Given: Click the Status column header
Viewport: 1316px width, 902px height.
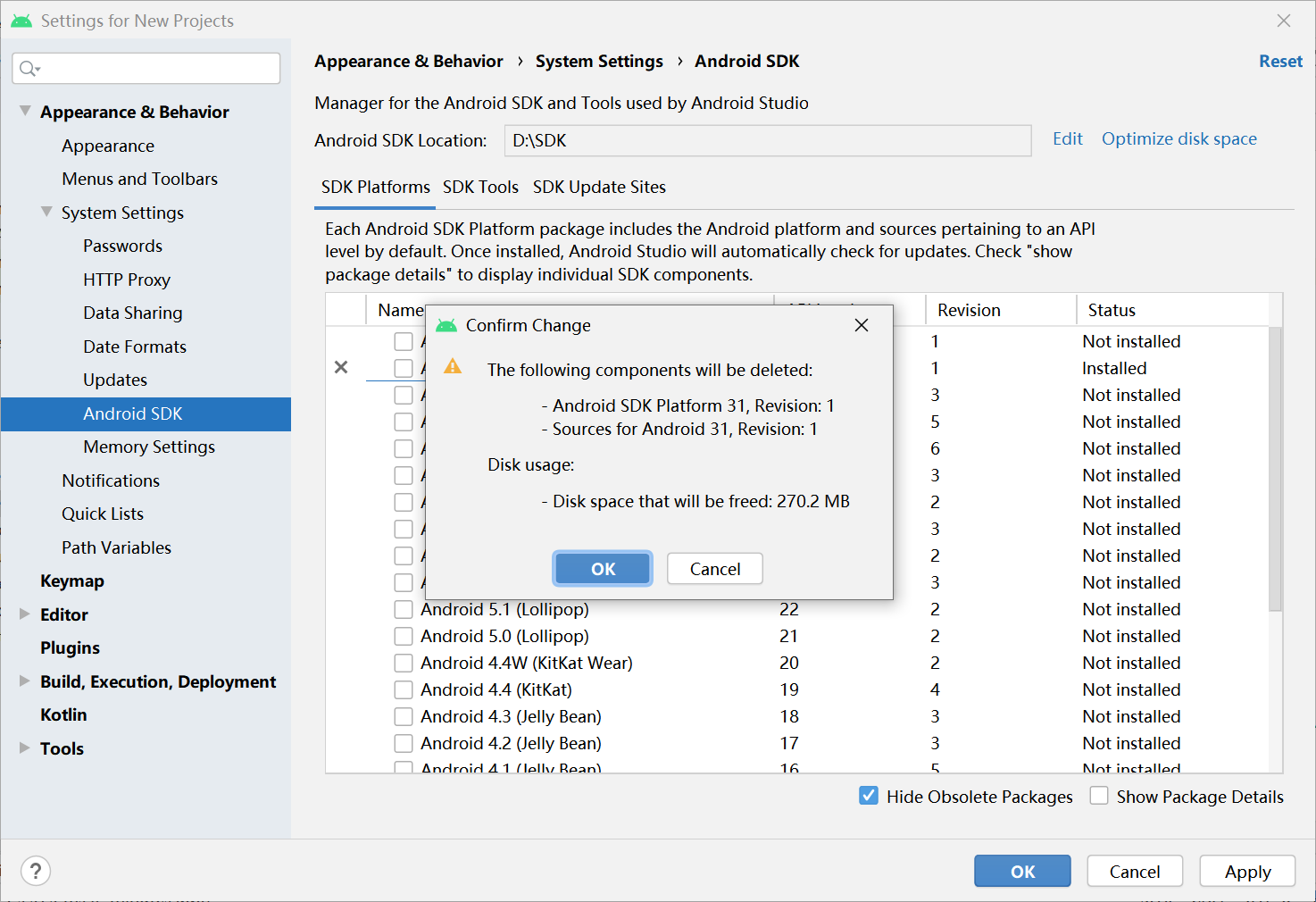Looking at the screenshot, I should point(1171,310).
